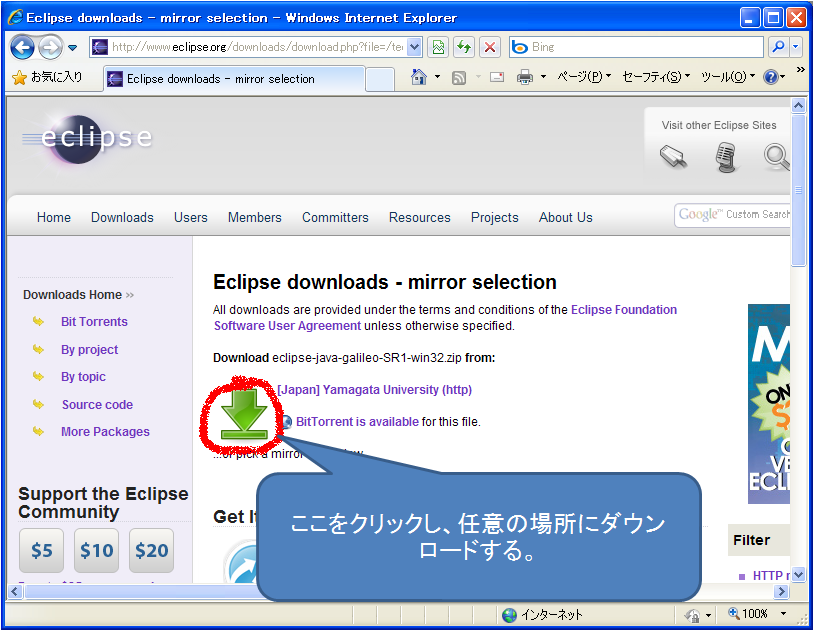Open the Bit Torrents sidebar link

click(94, 322)
